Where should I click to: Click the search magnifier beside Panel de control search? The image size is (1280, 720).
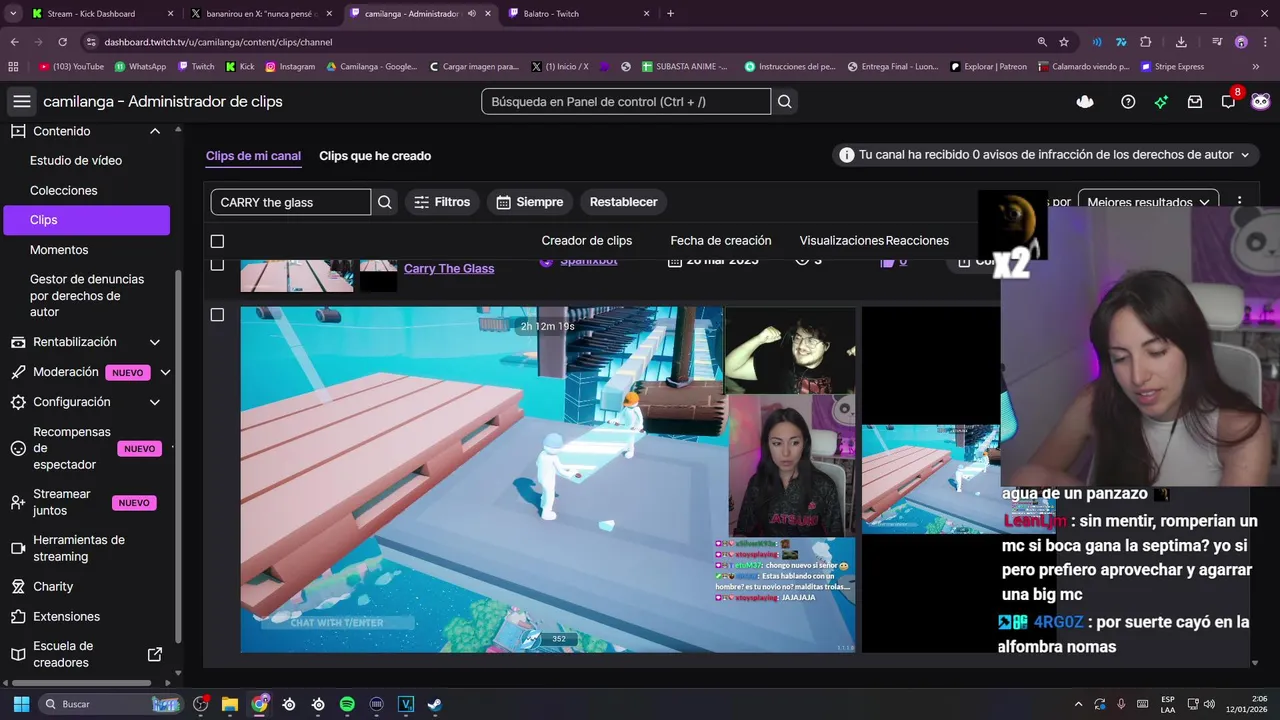(x=785, y=101)
